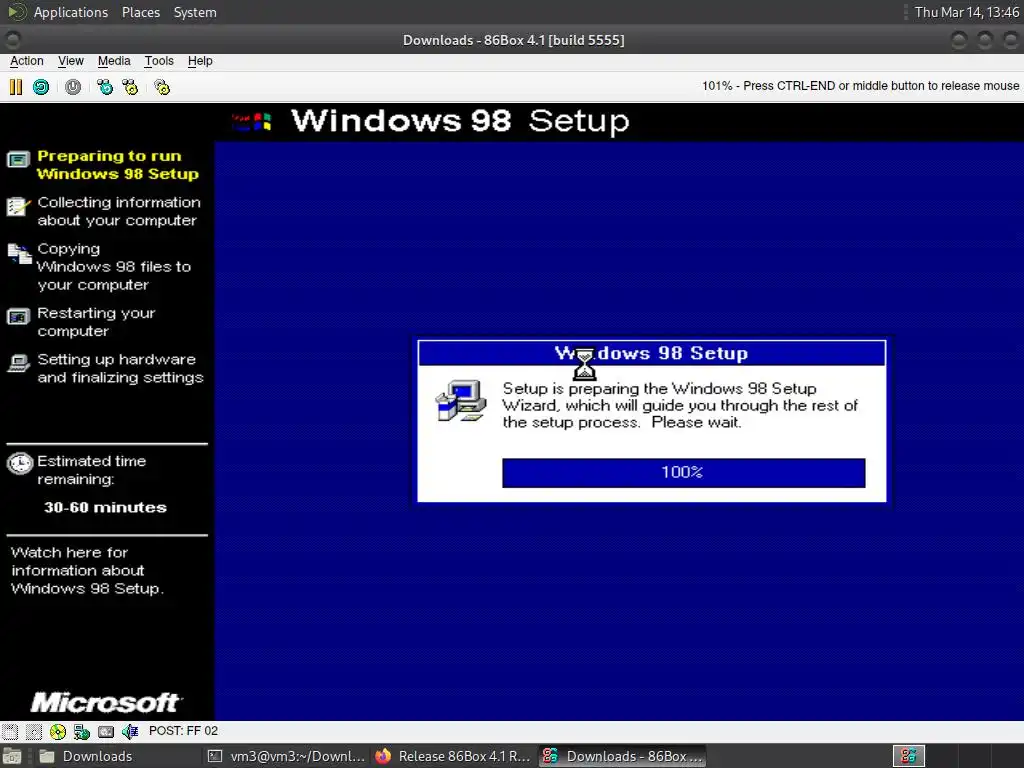Click the clock icon for estimated time
Viewport: 1024px width, 768px height.
pos(20,463)
